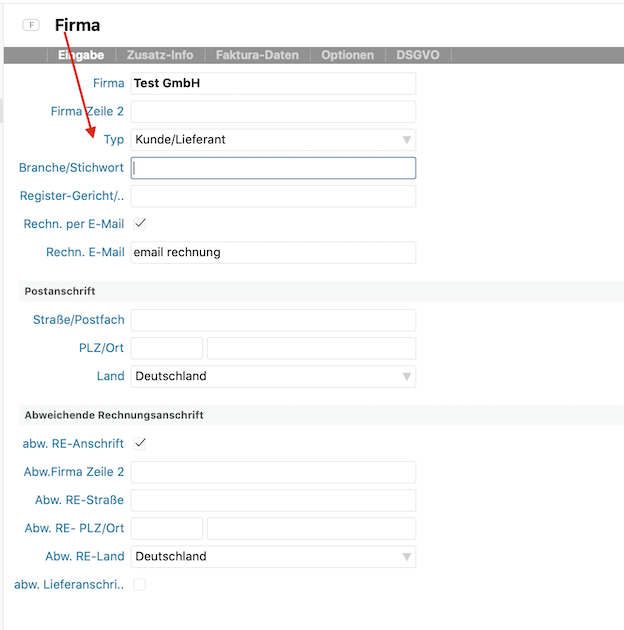The image size is (624, 630).
Task: Toggle the Rechn. per E-Mail checkbox
Action: [140, 223]
